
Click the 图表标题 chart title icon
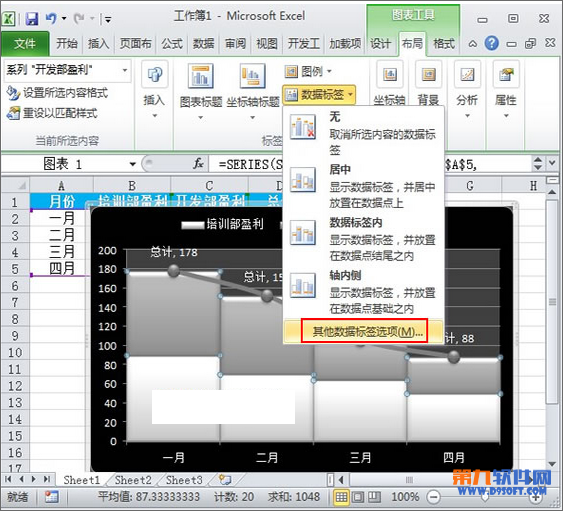click(x=201, y=76)
